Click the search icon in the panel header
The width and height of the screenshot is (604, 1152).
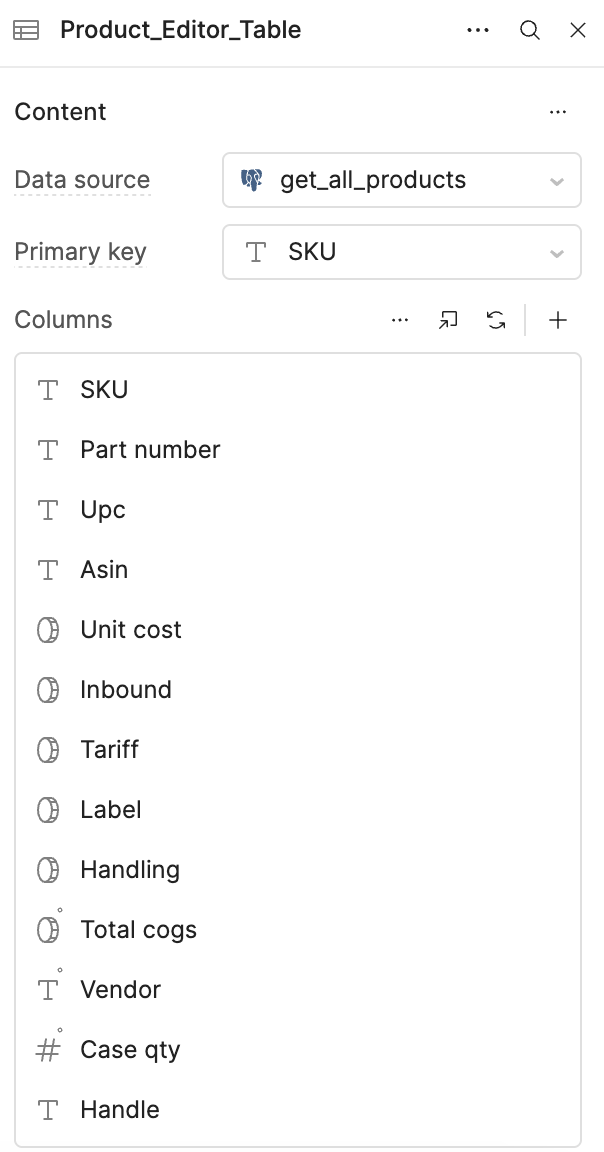530,30
